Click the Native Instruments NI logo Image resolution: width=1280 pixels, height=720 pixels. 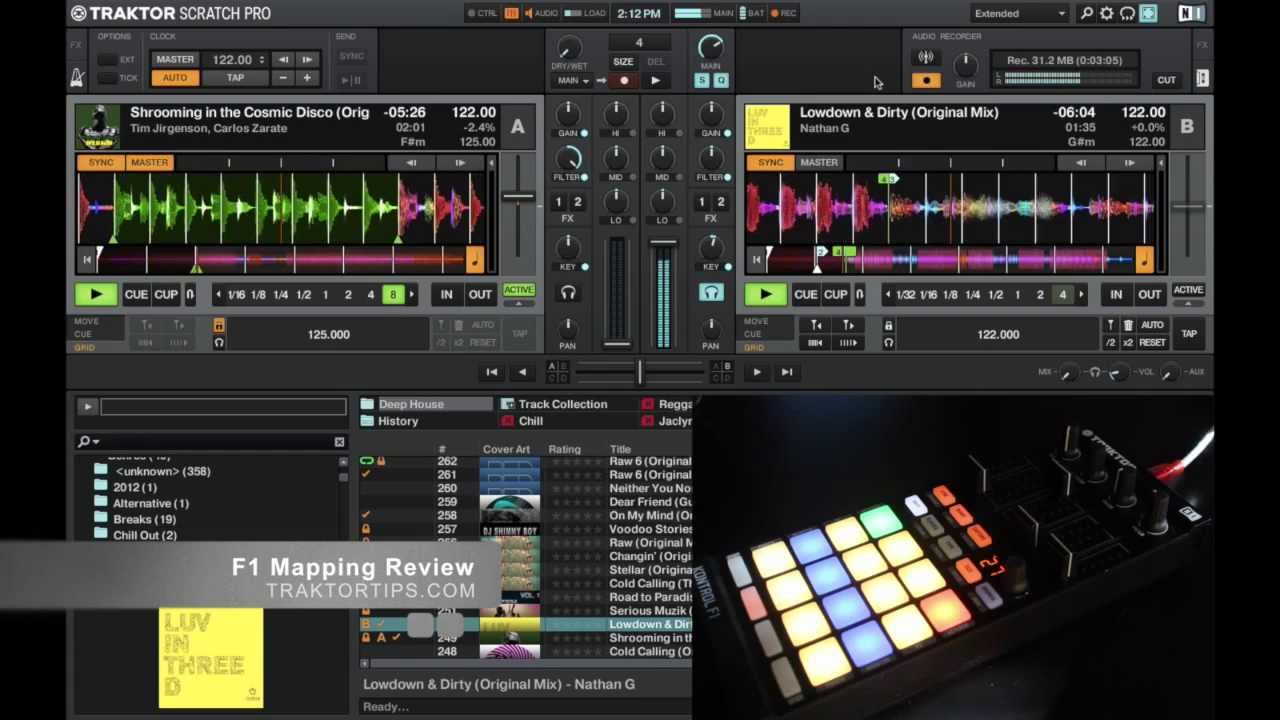(1191, 14)
